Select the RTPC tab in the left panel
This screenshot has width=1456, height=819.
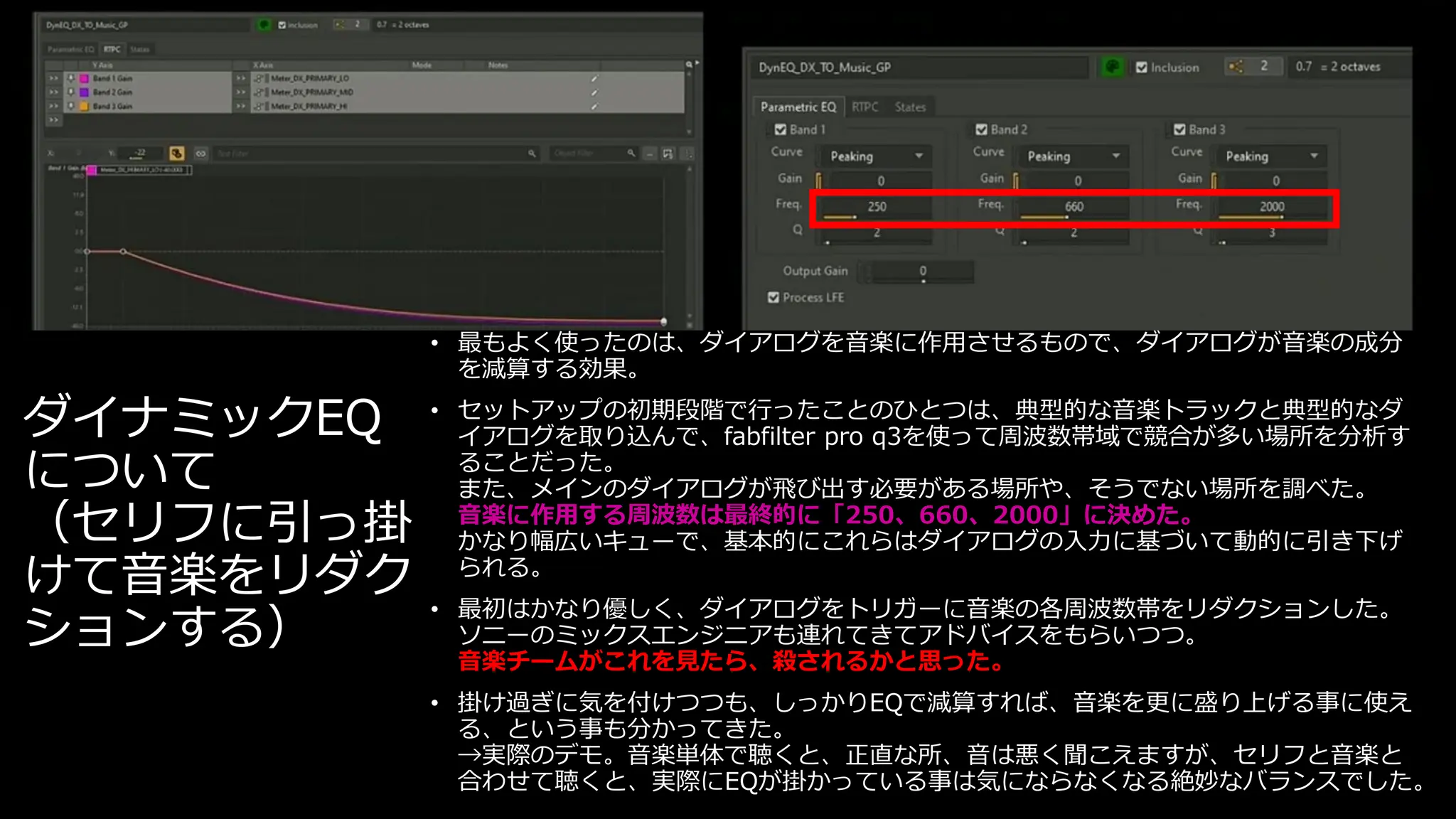[112, 49]
